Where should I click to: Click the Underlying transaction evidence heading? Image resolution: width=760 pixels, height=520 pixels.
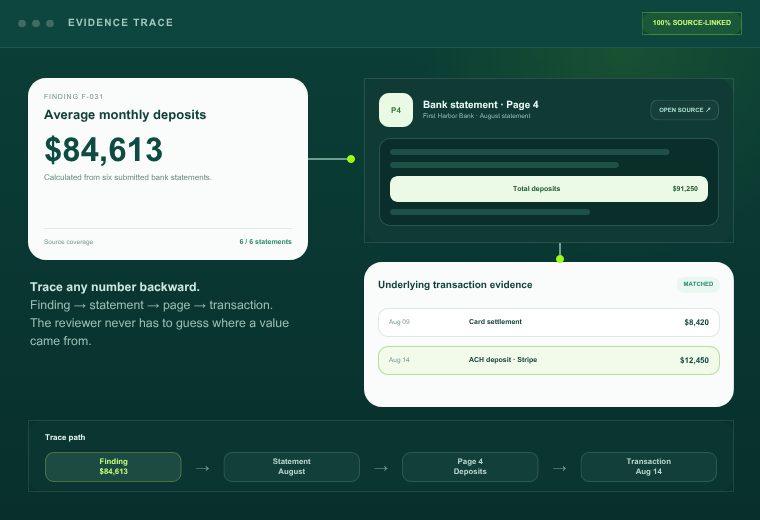455,285
